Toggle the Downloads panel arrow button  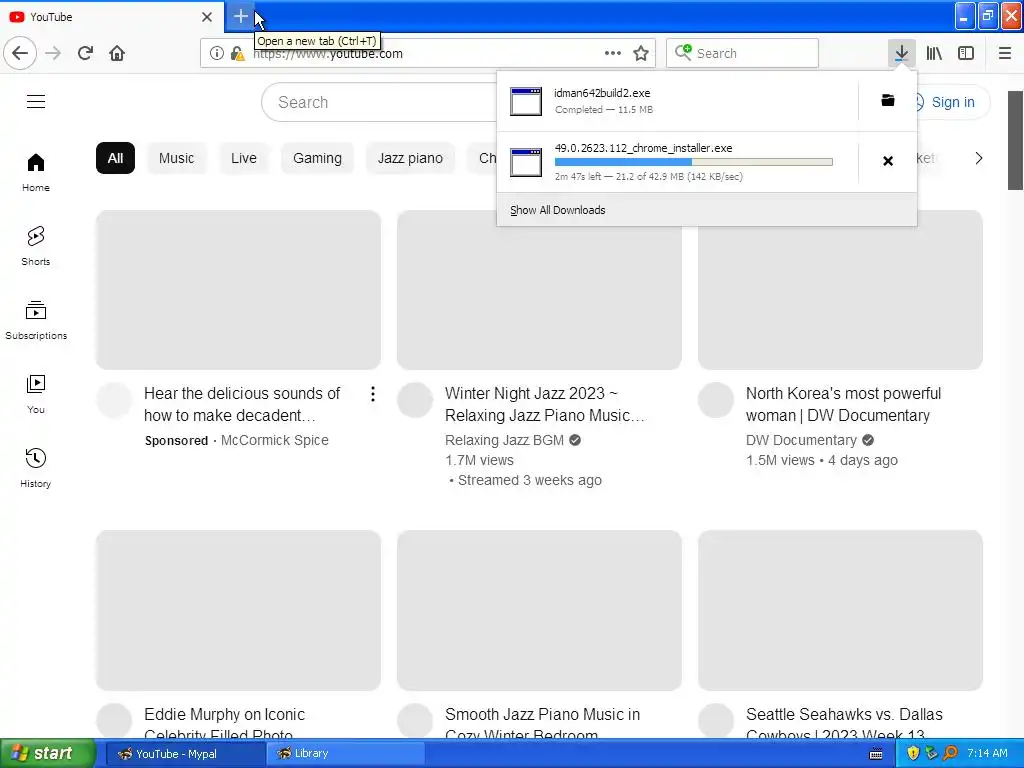[x=901, y=53]
